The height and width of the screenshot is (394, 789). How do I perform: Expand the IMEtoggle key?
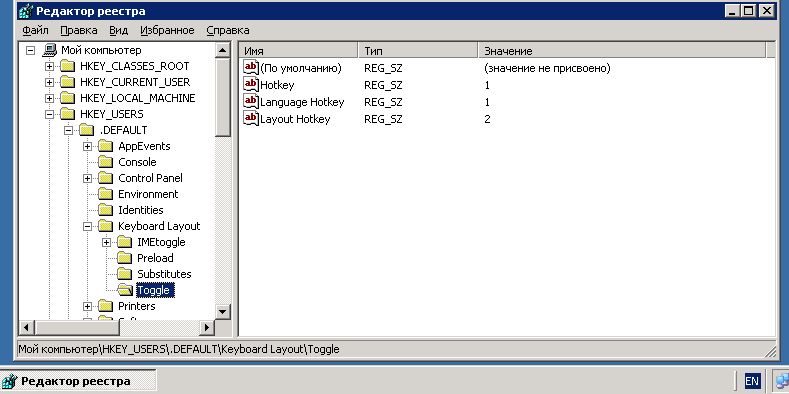click(107, 243)
